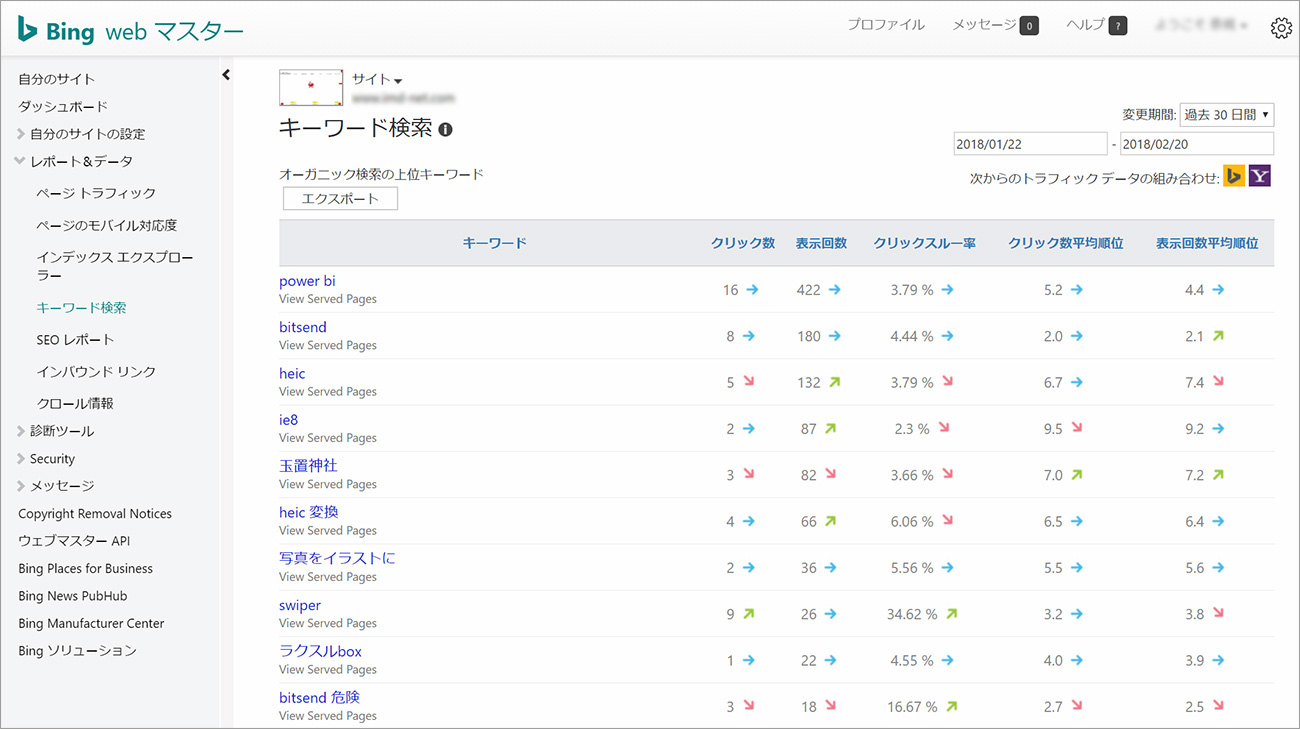View Served Pages for swiper
This screenshot has width=1300, height=729.
[x=328, y=623]
